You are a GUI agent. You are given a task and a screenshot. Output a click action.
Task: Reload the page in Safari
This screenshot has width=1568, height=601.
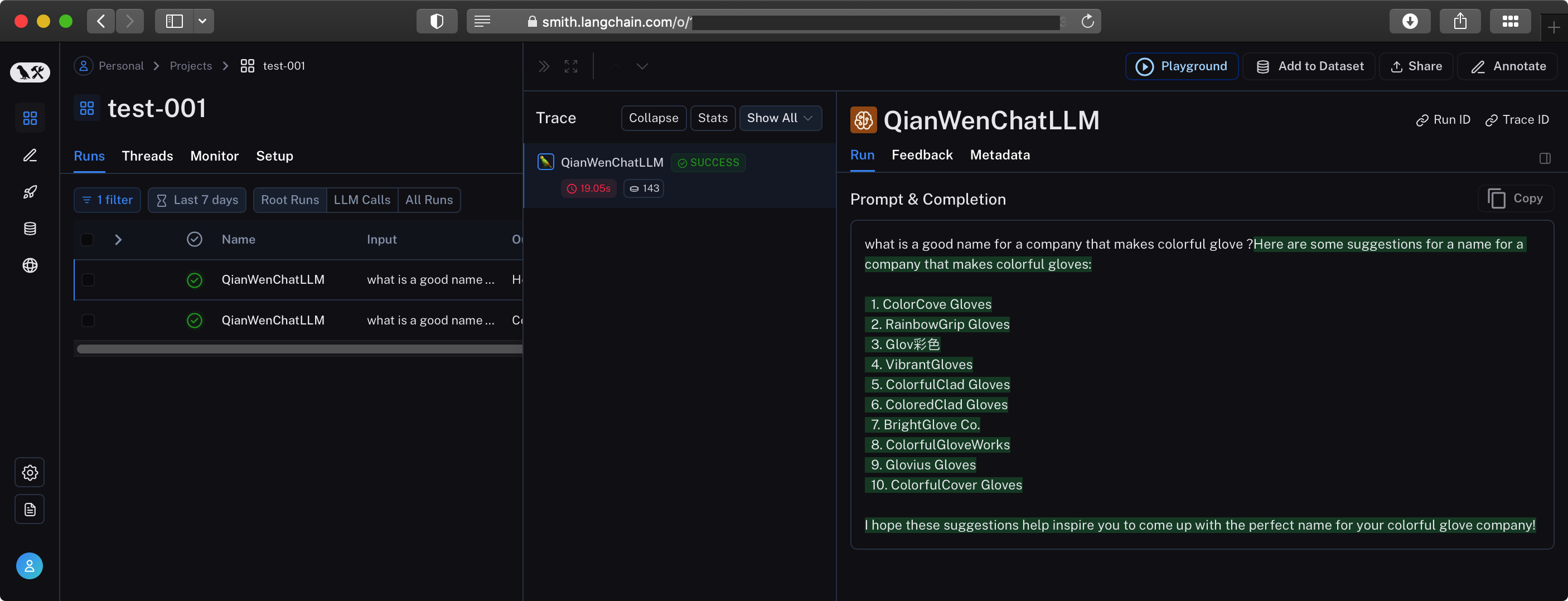(x=1087, y=21)
